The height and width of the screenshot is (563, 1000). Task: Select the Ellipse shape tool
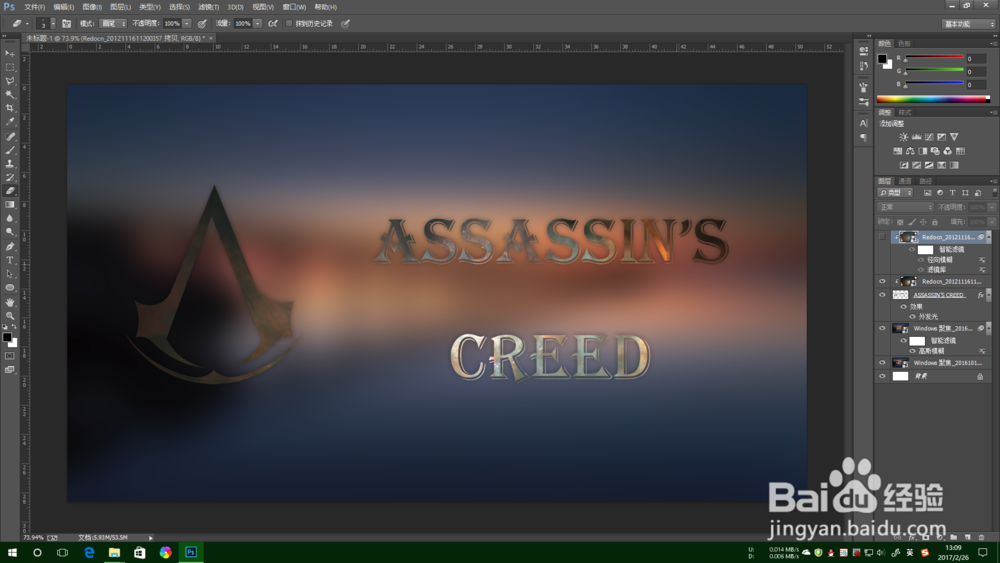click(10, 288)
